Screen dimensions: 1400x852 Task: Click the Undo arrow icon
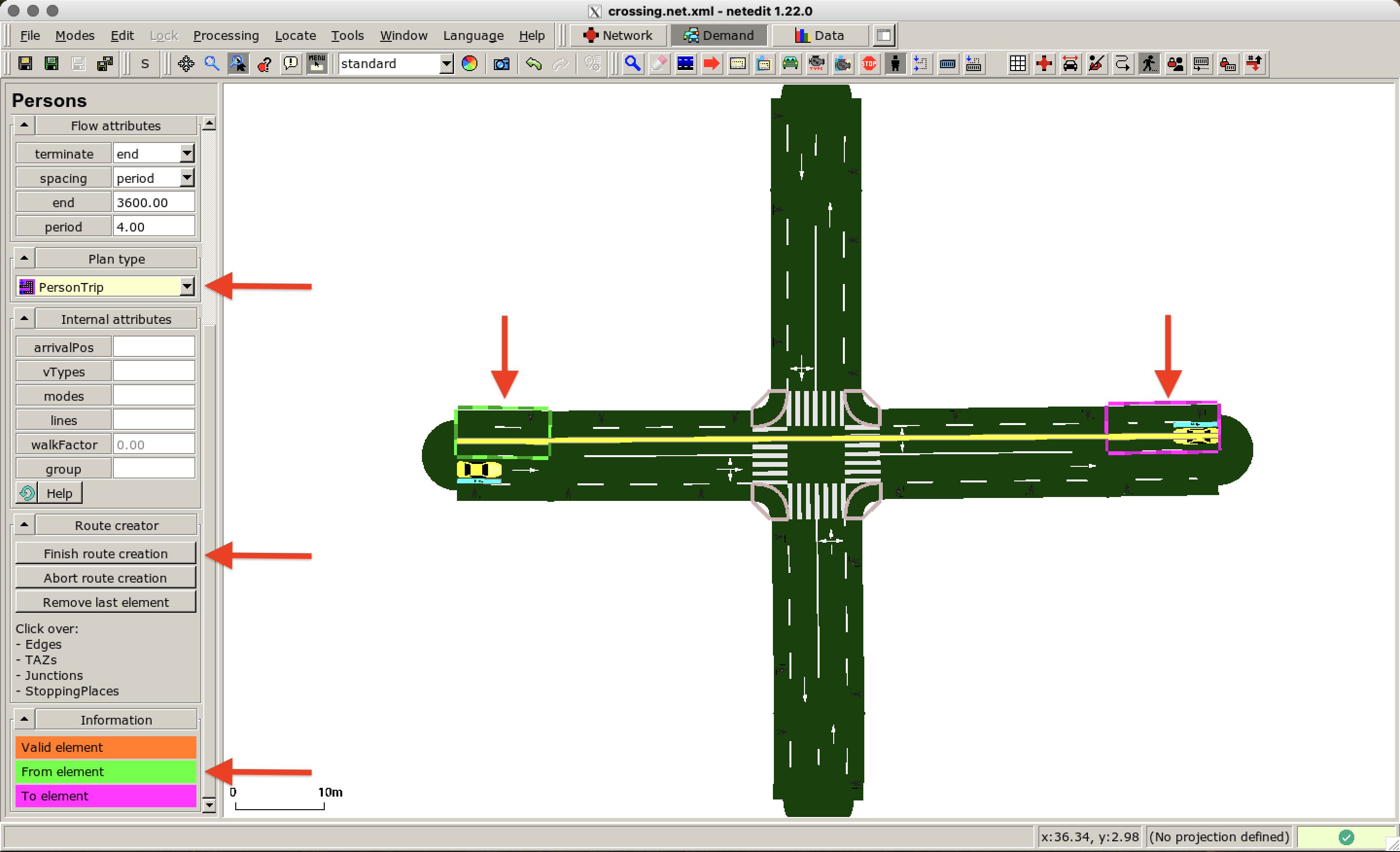point(534,64)
